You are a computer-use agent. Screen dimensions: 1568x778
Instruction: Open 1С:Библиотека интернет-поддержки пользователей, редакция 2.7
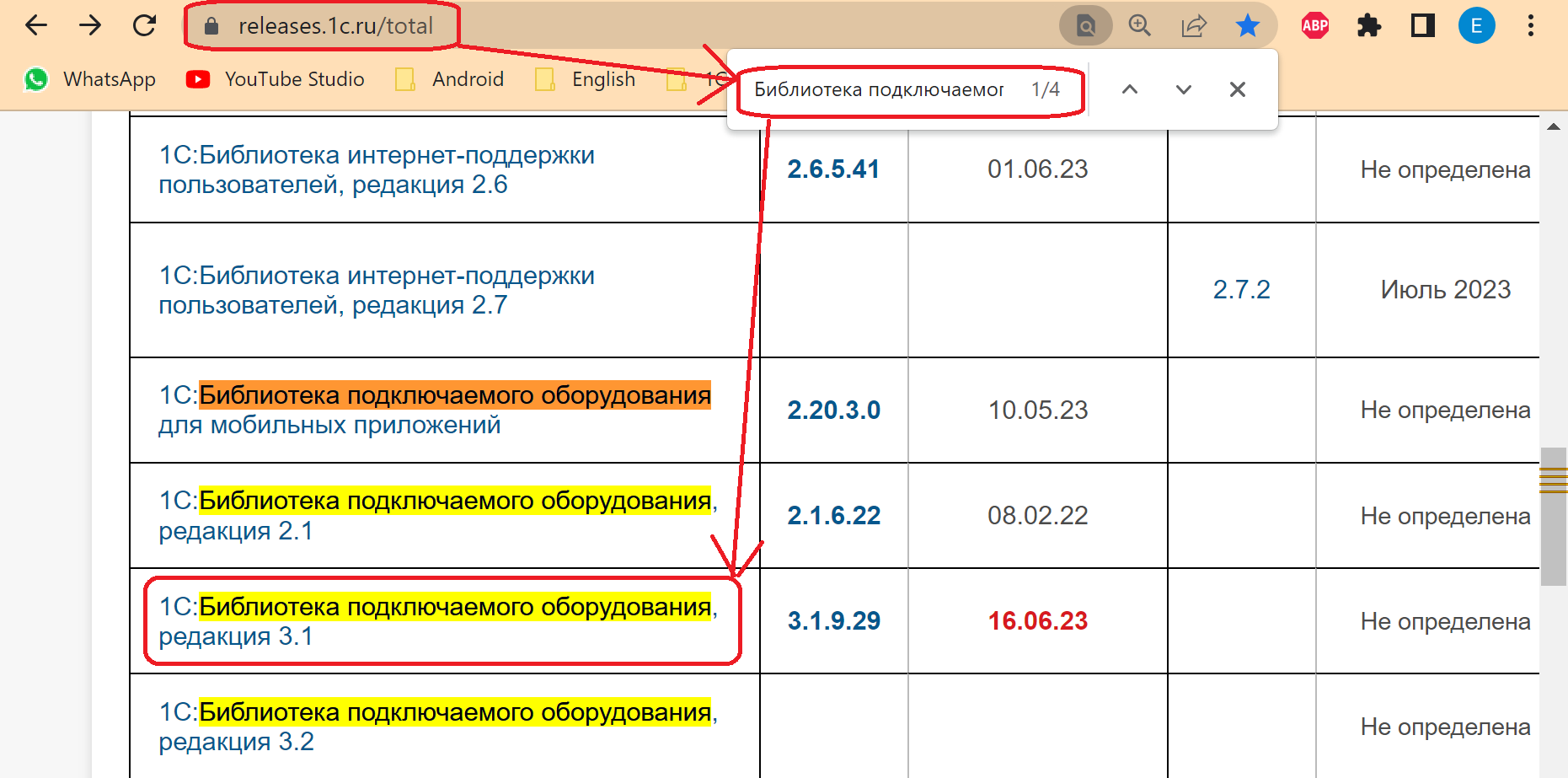coord(377,290)
